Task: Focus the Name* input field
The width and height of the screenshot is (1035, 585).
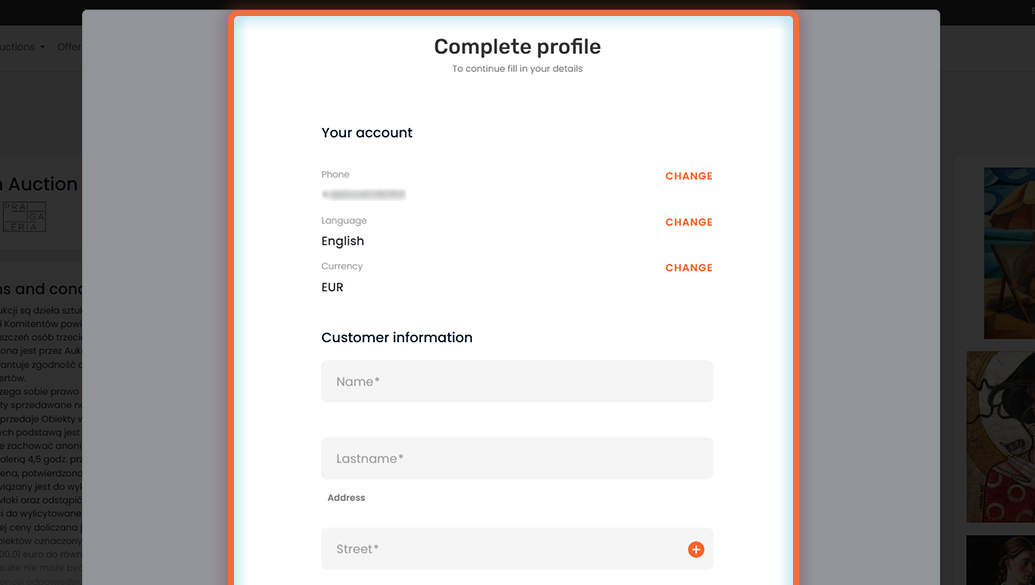Action: click(517, 382)
